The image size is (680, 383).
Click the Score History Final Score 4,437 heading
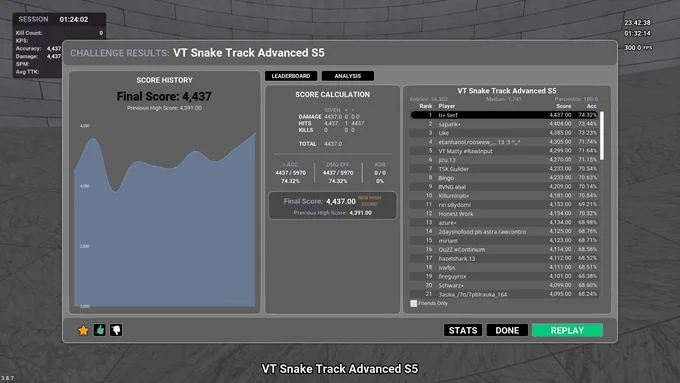coord(164,96)
